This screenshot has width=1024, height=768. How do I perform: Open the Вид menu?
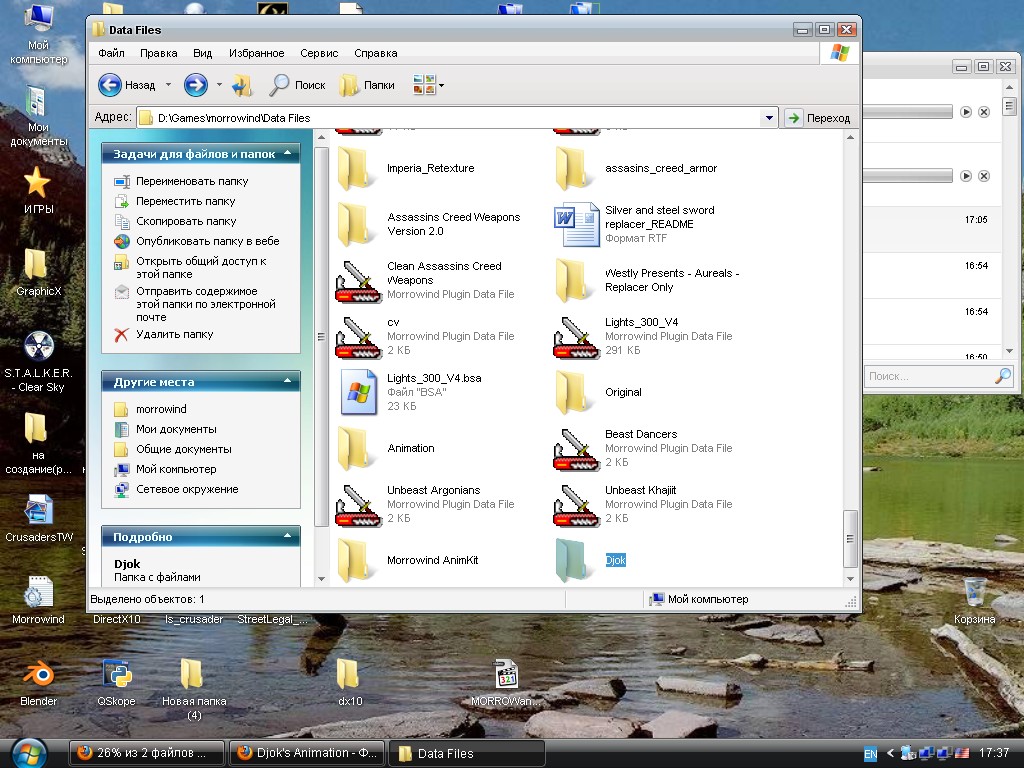tap(202, 53)
